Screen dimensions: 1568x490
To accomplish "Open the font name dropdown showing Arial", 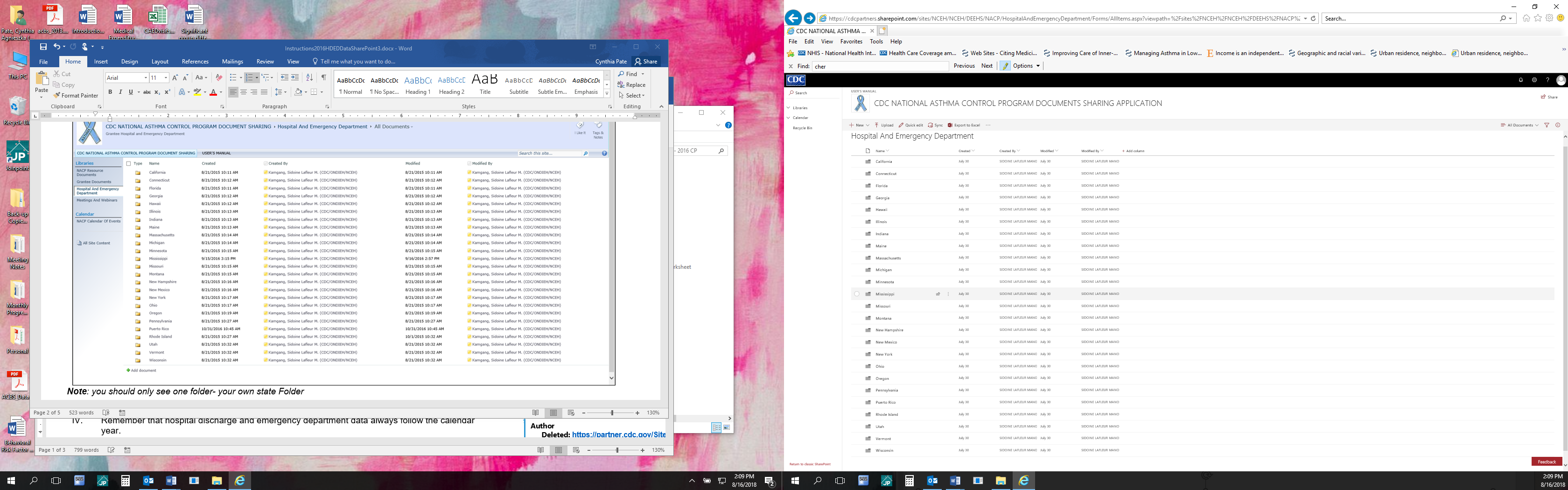I will pos(146,78).
